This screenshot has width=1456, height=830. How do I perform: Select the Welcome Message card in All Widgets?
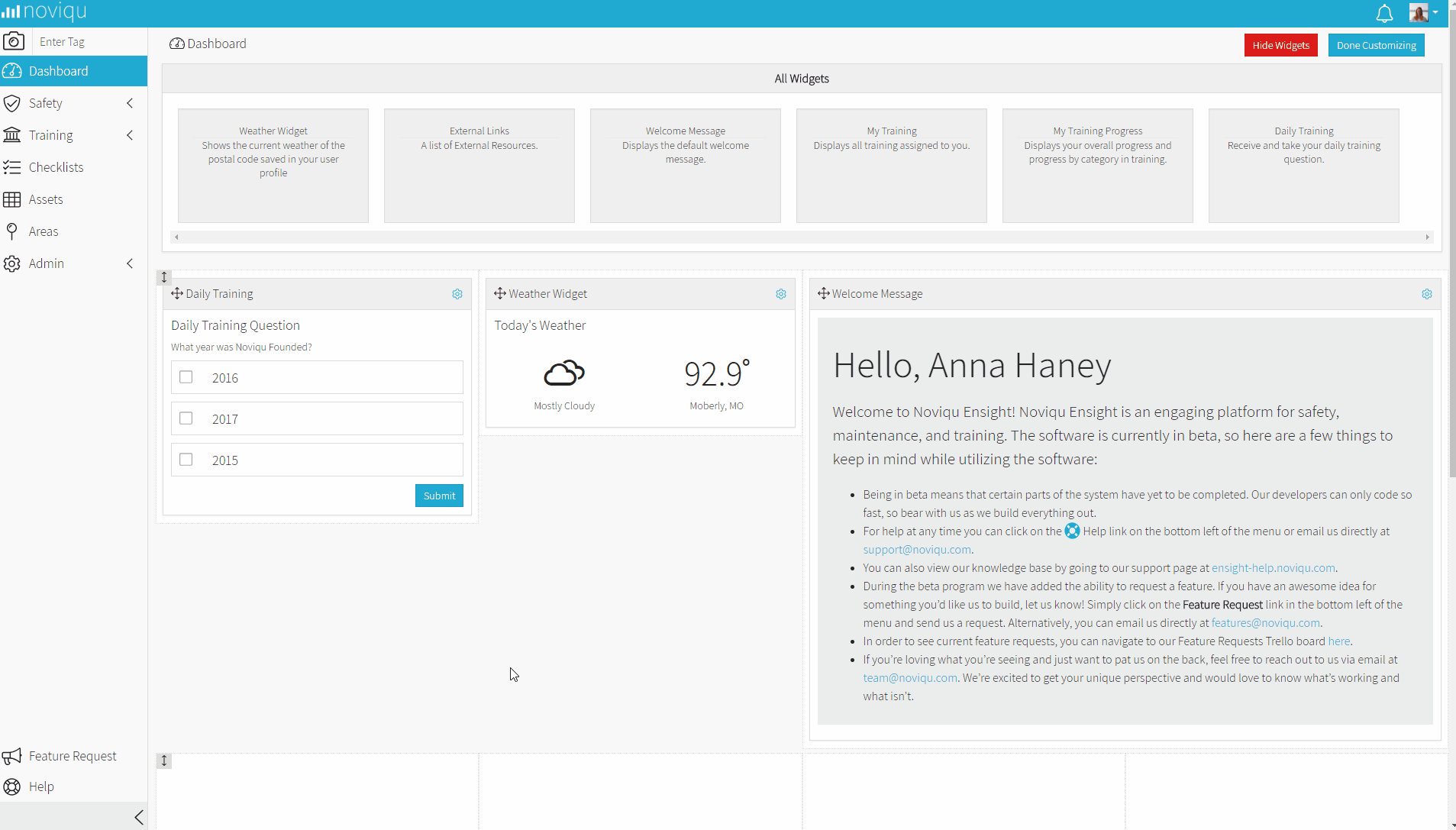(686, 166)
